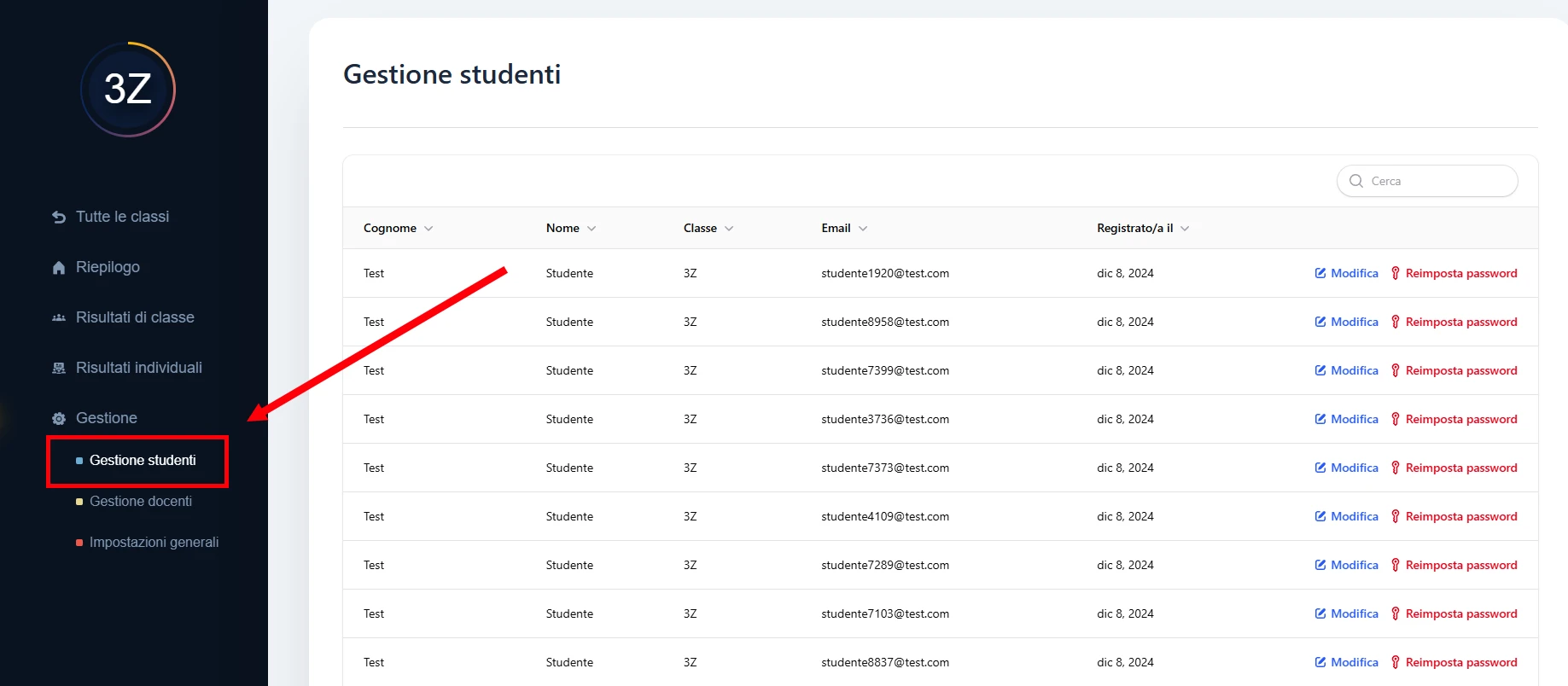1568x686 pixels.
Task: Click the back arrow icon beside Tutte le classi
Action: point(59,218)
